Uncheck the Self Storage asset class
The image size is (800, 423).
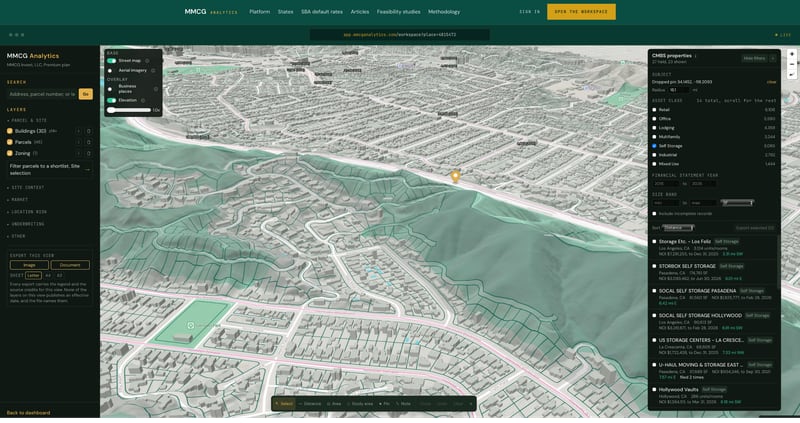655,146
